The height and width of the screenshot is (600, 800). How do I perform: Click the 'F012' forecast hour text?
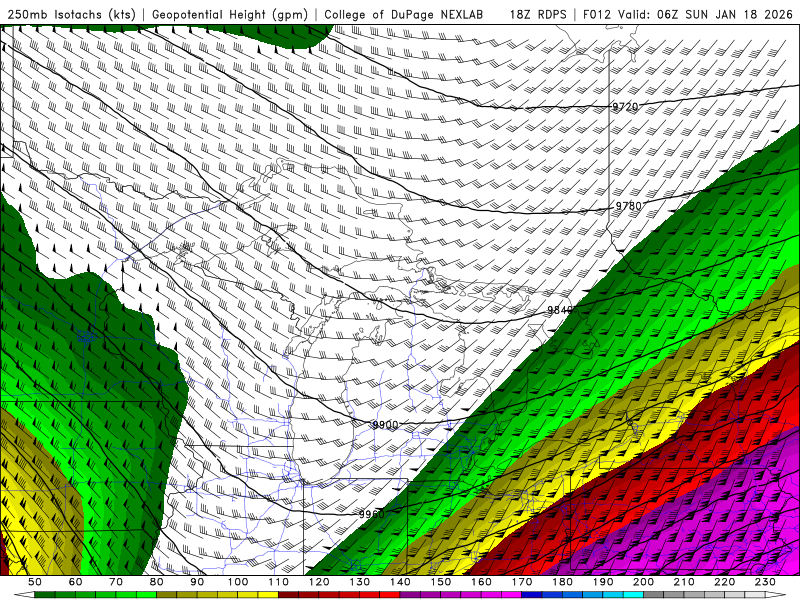coord(596,15)
